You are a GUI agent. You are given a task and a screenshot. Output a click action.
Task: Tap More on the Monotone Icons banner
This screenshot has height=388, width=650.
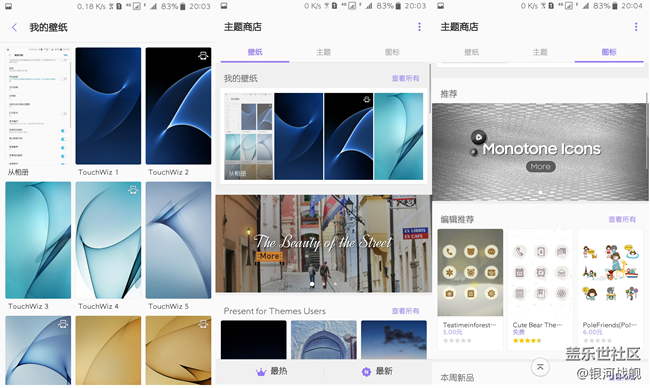[541, 167]
